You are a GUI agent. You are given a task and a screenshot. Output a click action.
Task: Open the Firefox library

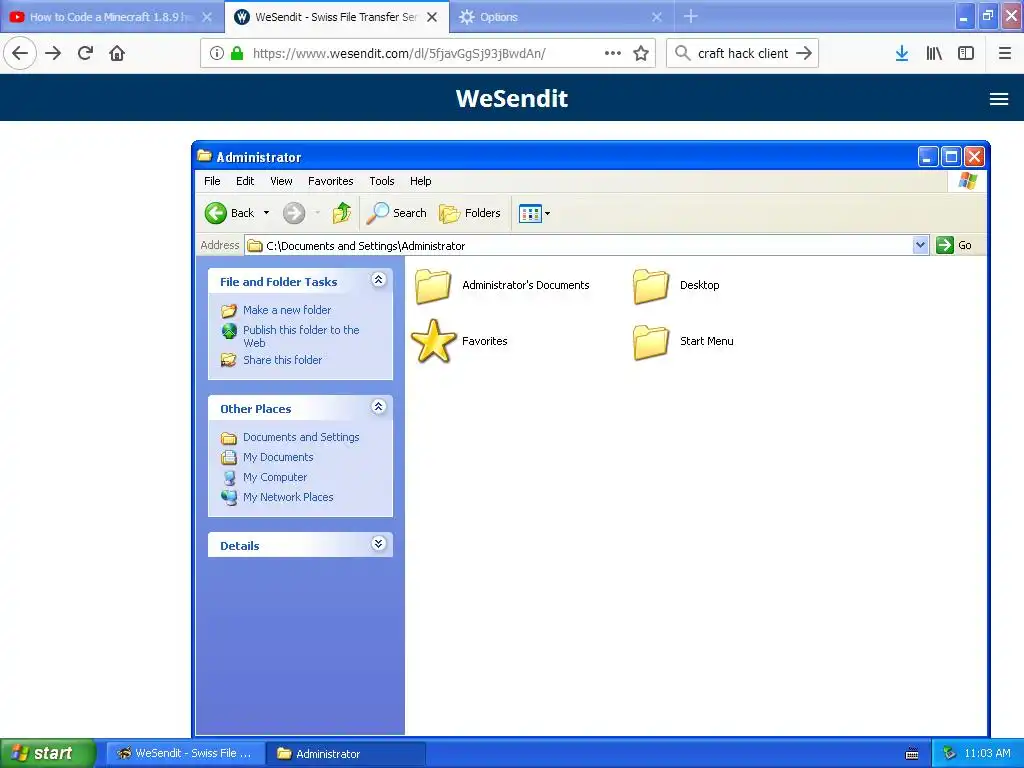[x=934, y=53]
